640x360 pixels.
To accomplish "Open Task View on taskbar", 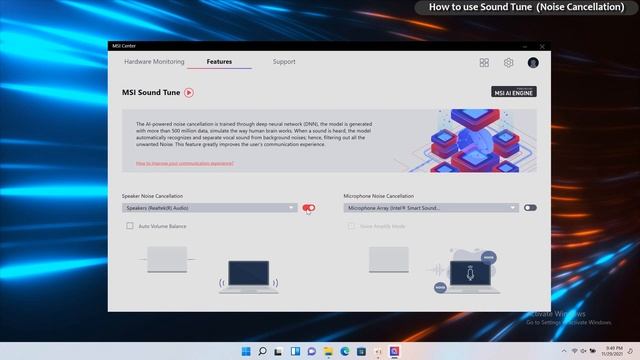I will [279, 351].
